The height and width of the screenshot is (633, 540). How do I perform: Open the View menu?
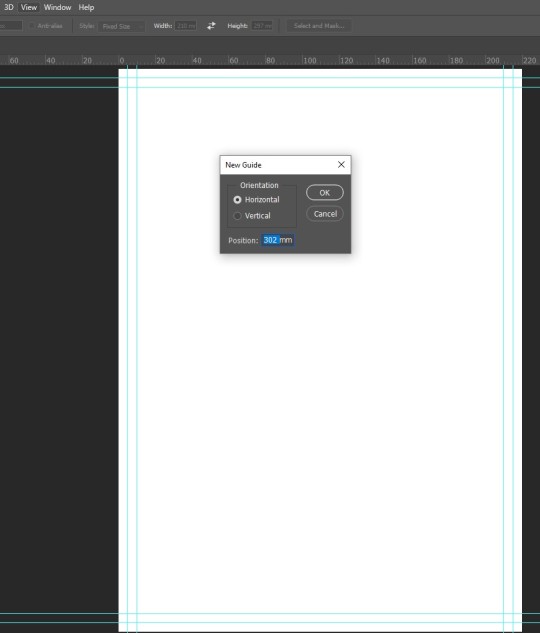pyautogui.click(x=29, y=7)
